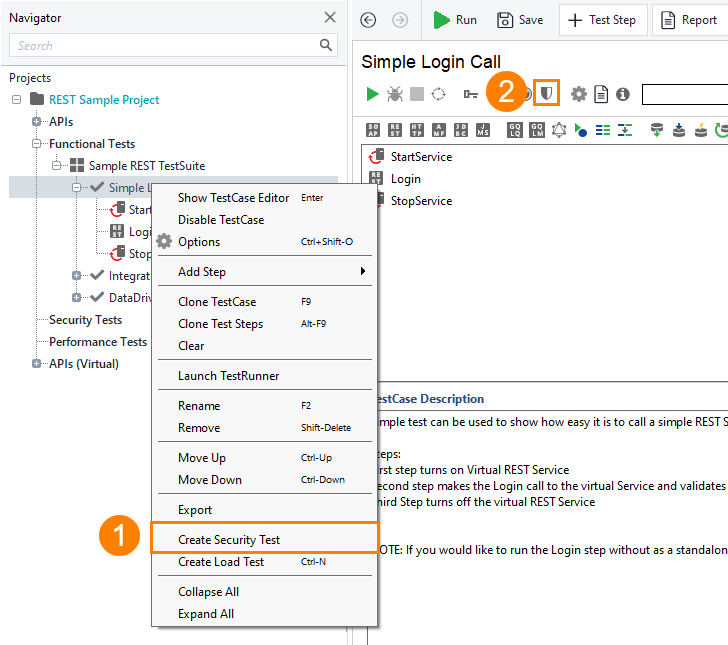
Task: Choose Clone TestCase
Action: click(265, 302)
